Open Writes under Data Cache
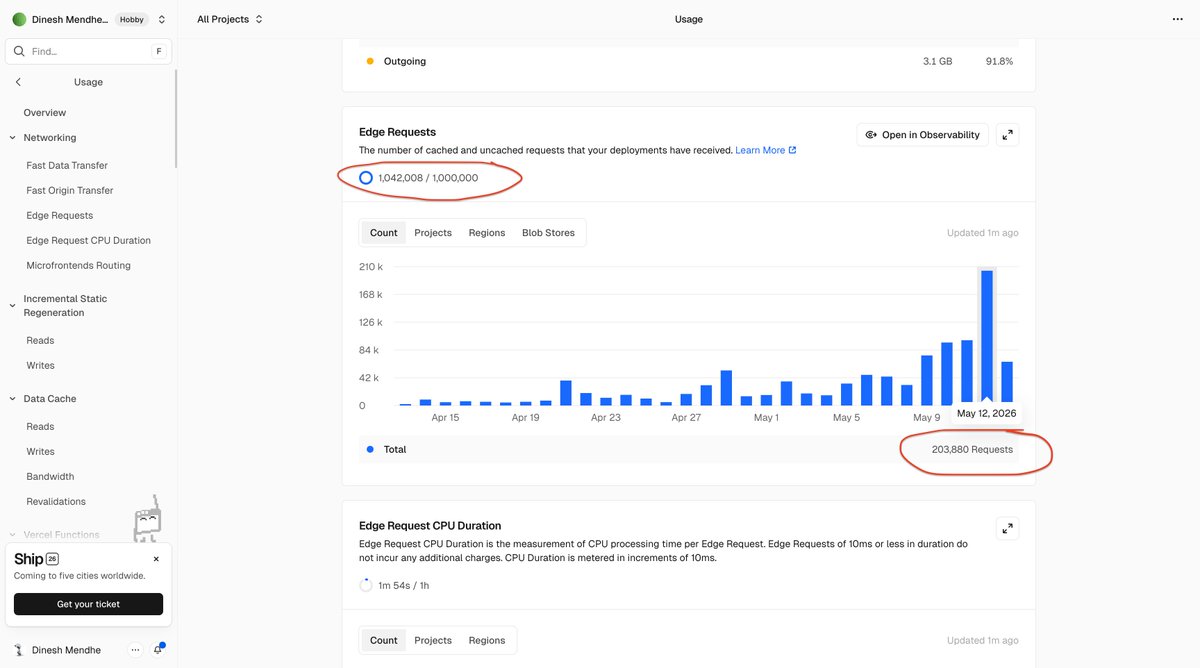Image resolution: width=1200 pixels, height=668 pixels. (x=41, y=452)
